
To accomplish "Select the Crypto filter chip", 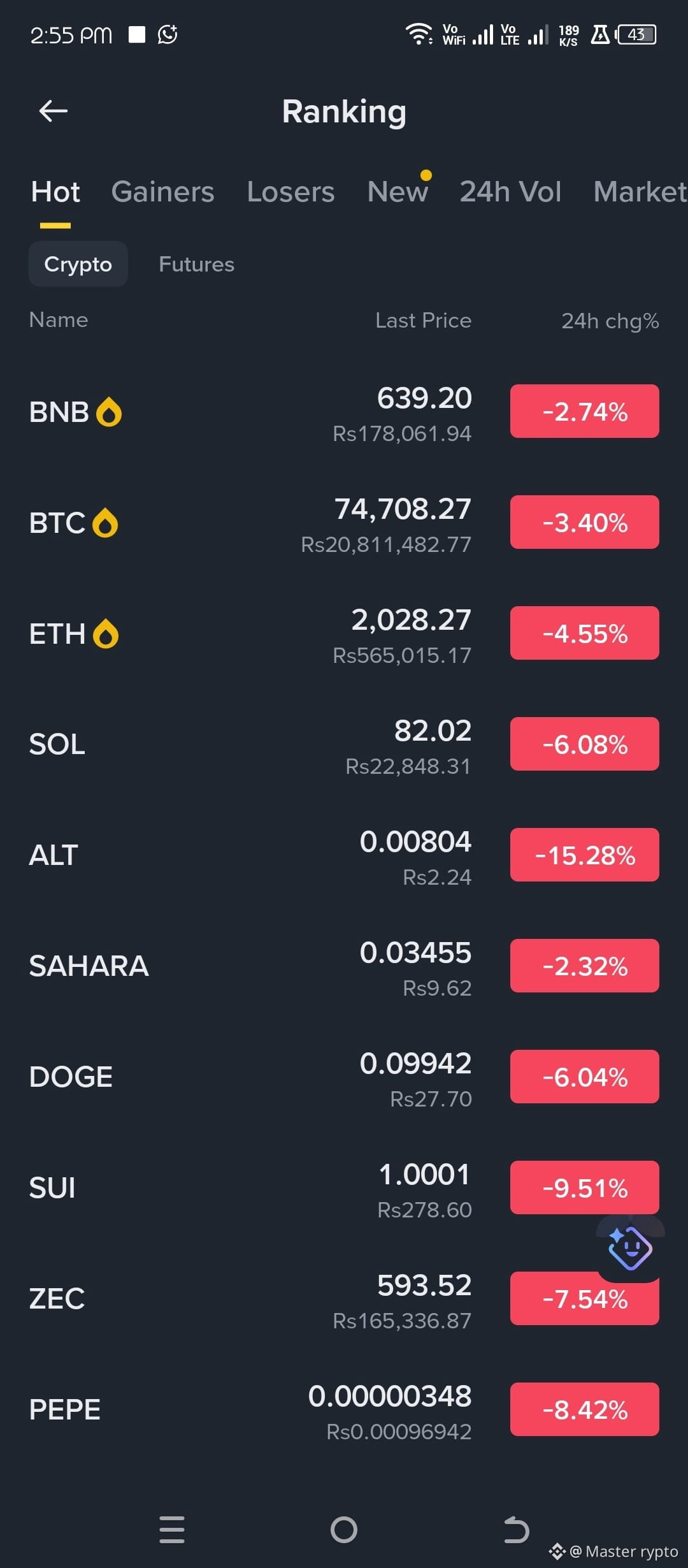I will (78, 264).
